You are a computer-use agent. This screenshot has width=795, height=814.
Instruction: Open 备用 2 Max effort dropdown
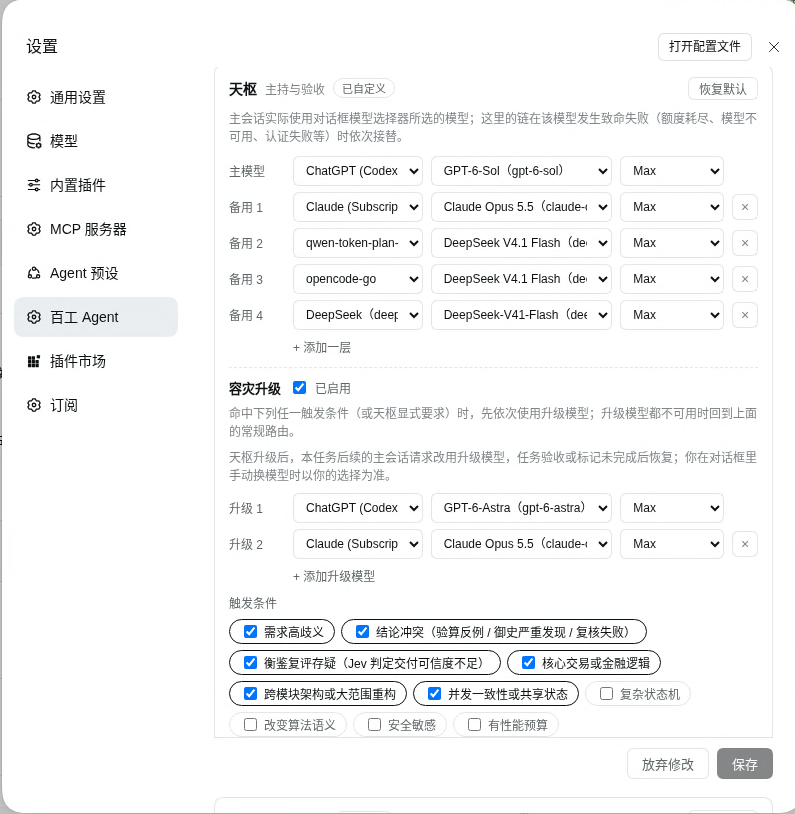pos(672,243)
